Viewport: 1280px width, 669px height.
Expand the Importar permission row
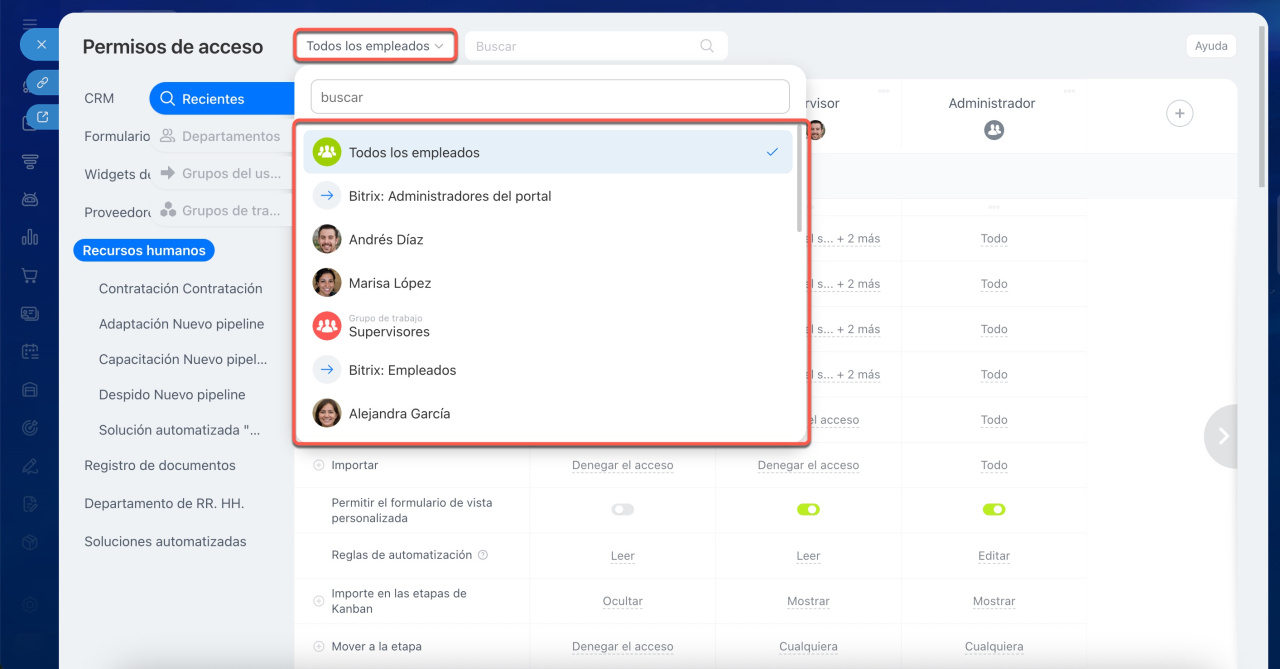[x=319, y=465]
